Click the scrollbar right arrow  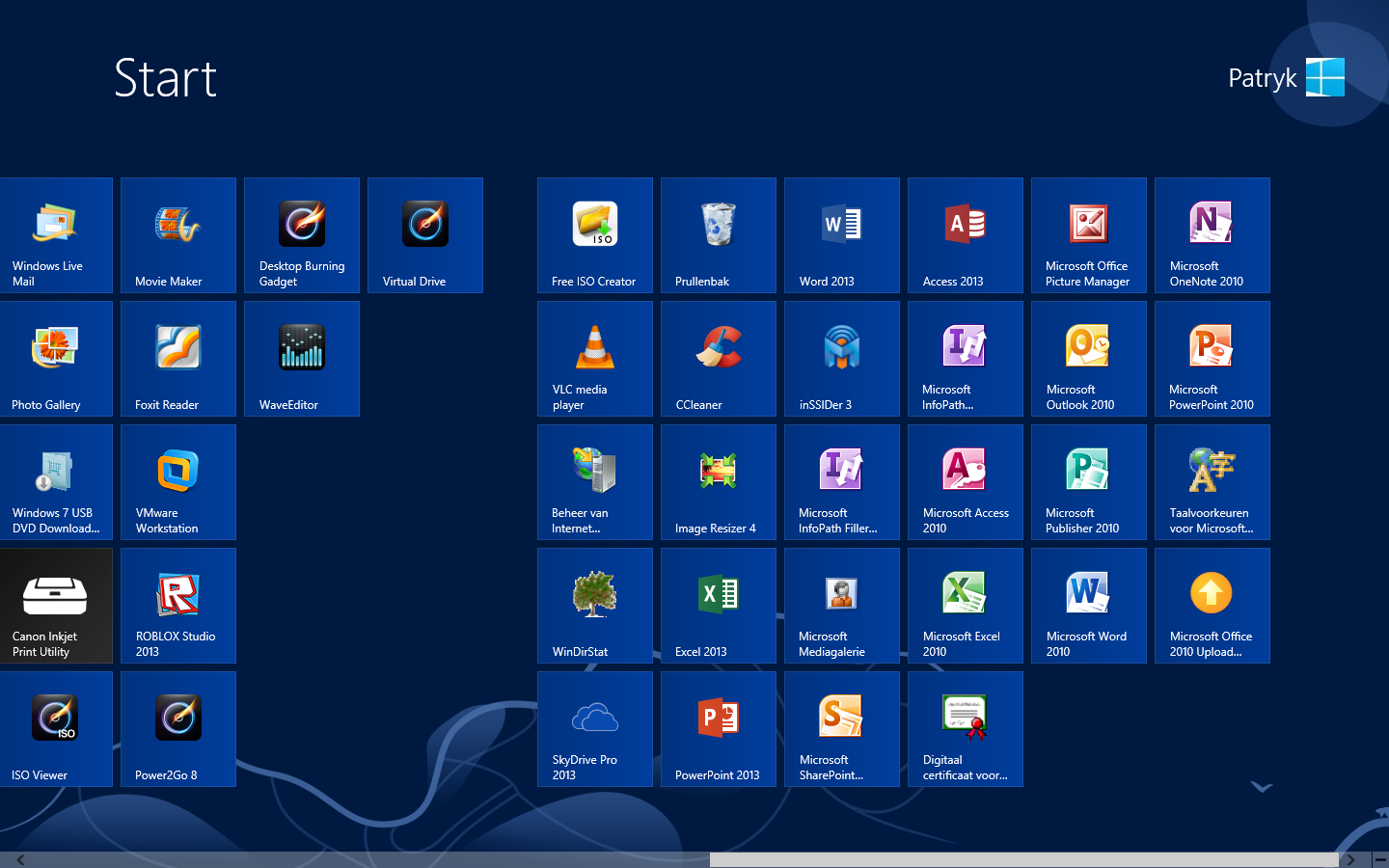point(1350,859)
